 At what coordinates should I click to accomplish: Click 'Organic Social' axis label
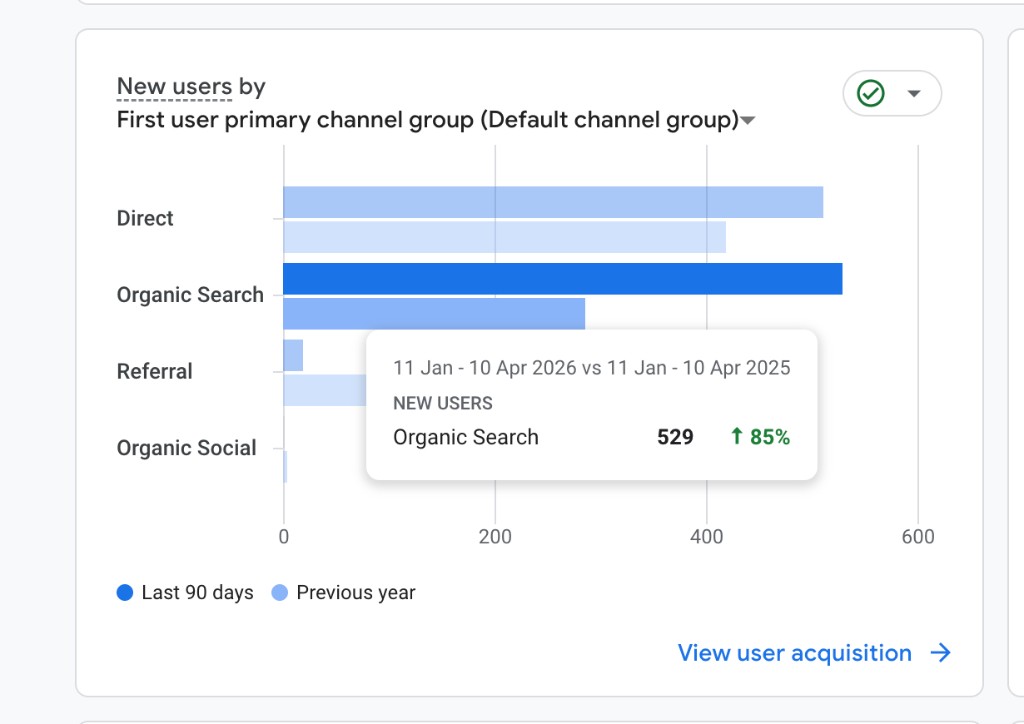(x=187, y=448)
